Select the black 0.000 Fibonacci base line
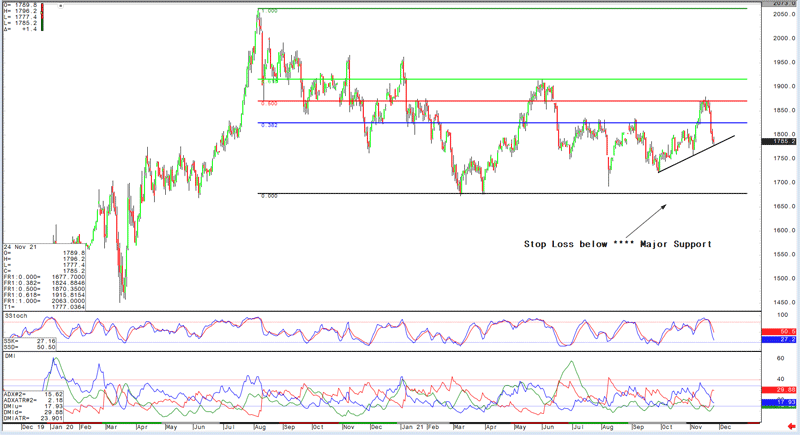The width and height of the screenshot is (800, 435). coord(500,194)
